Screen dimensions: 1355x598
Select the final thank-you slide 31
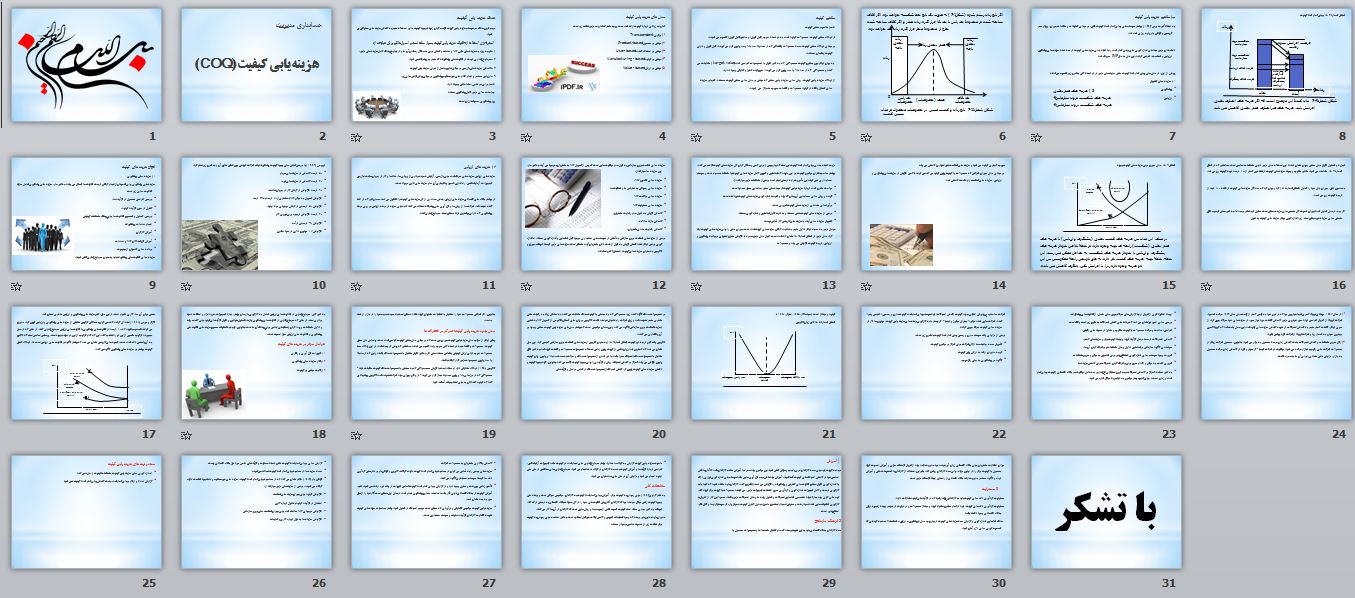click(1106, 512)
